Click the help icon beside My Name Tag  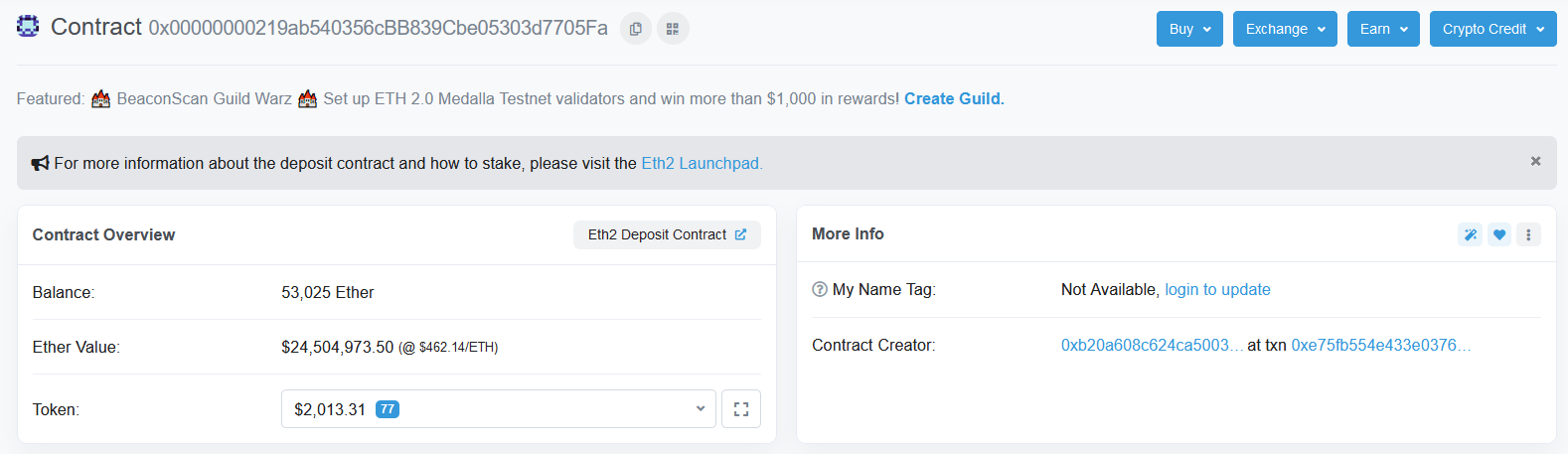point(820,289)
